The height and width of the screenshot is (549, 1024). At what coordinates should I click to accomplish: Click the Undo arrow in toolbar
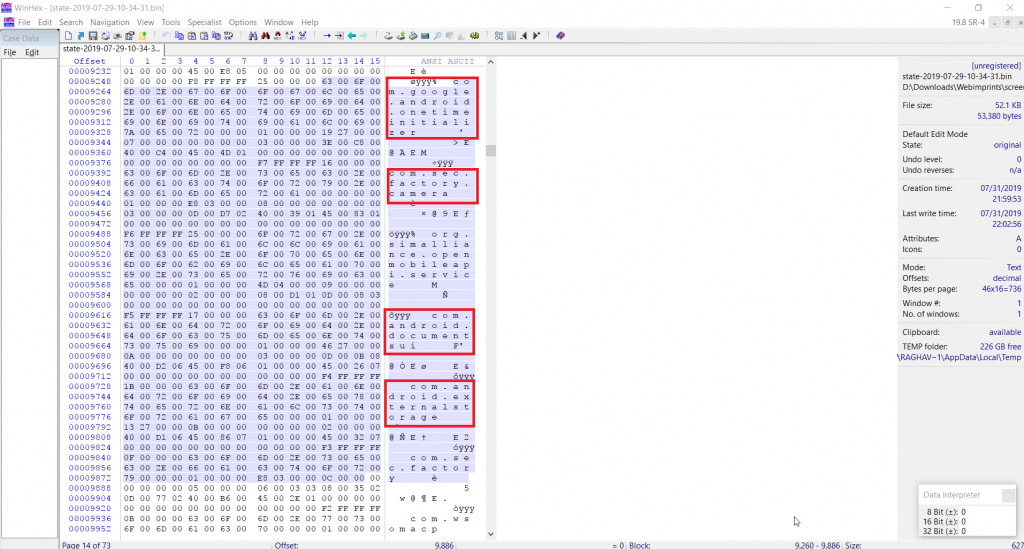pyautogui.click(x=167, y=36)
